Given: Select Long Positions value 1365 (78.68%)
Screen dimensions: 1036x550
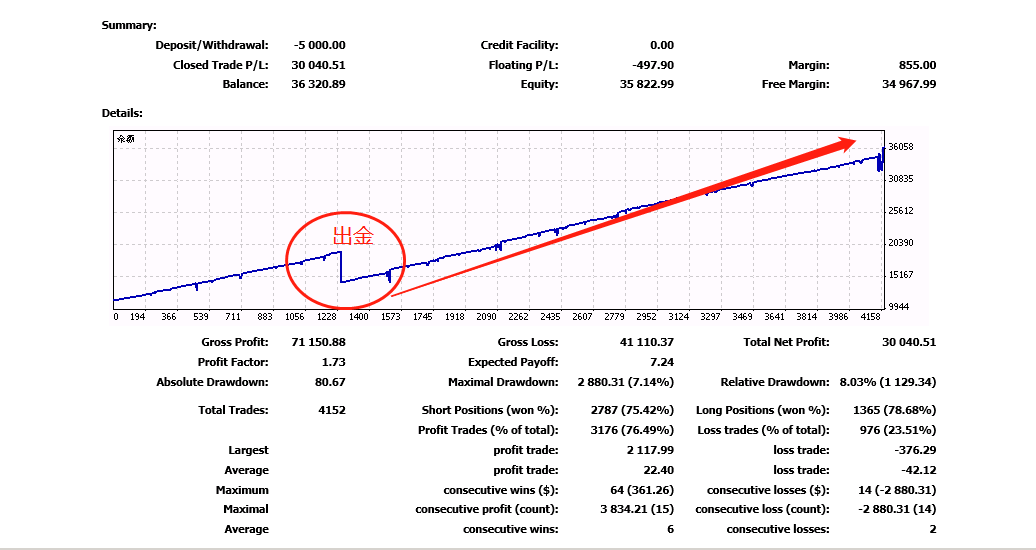Looking at the screenshot, I should pos(895,410).
